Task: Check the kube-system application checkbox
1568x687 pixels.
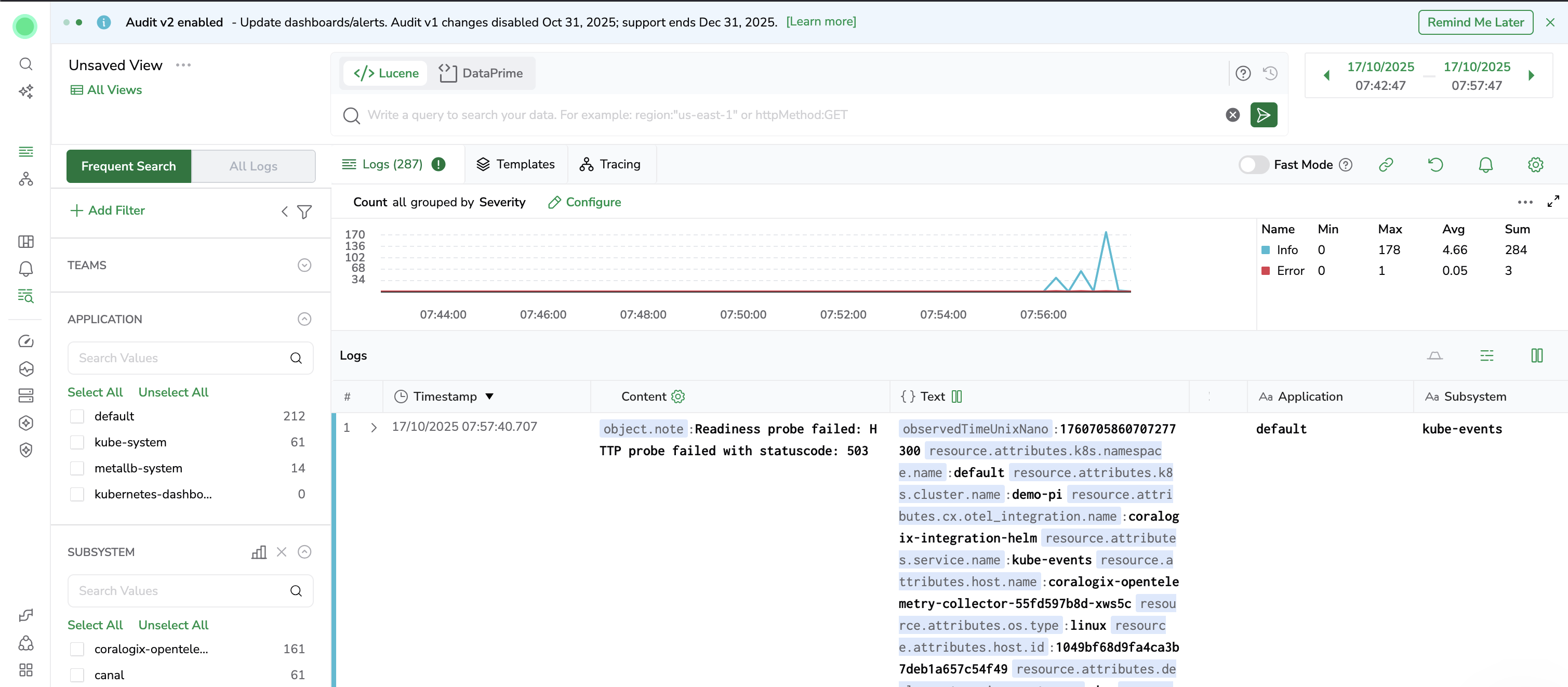Action: click(77, 442)
